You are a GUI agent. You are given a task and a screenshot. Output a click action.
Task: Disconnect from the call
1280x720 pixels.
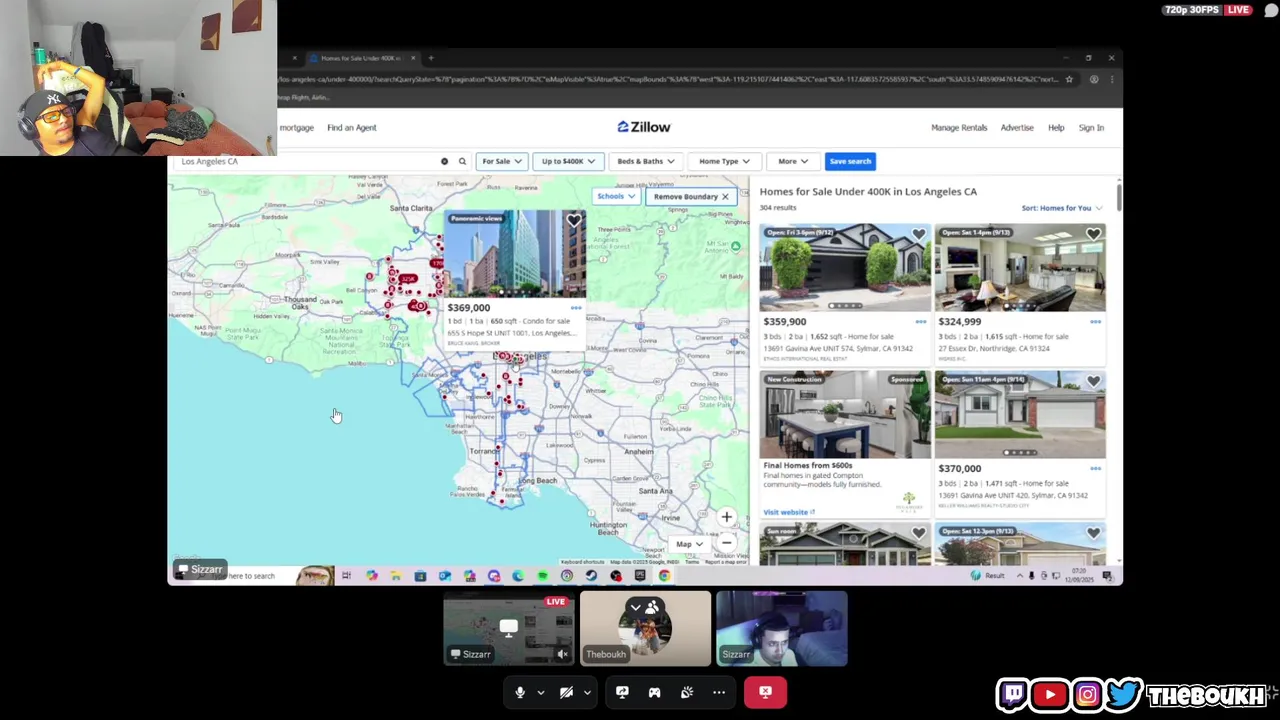[x=765, y=692]
